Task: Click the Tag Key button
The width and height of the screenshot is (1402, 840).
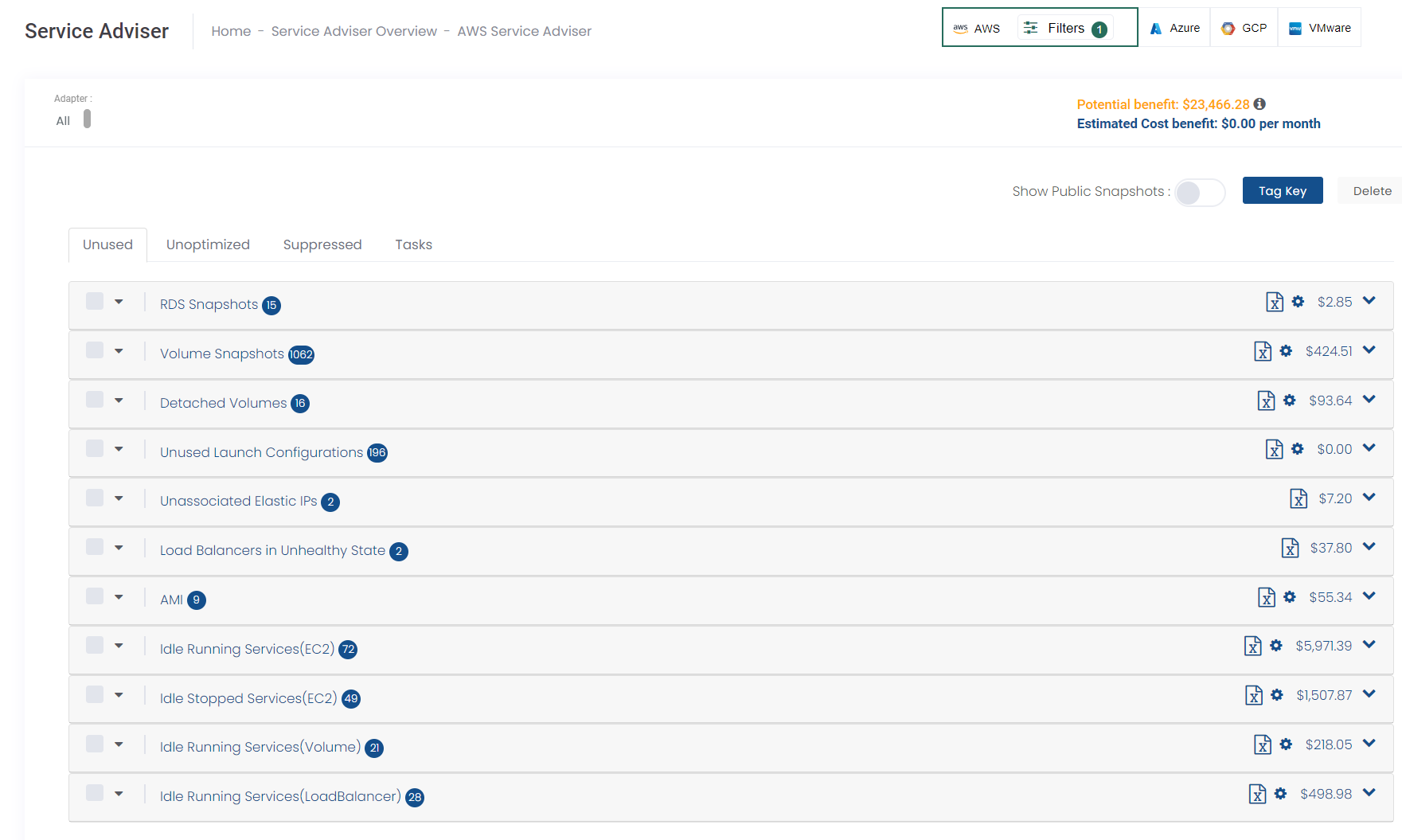Action: click(x=1282, y=191)
